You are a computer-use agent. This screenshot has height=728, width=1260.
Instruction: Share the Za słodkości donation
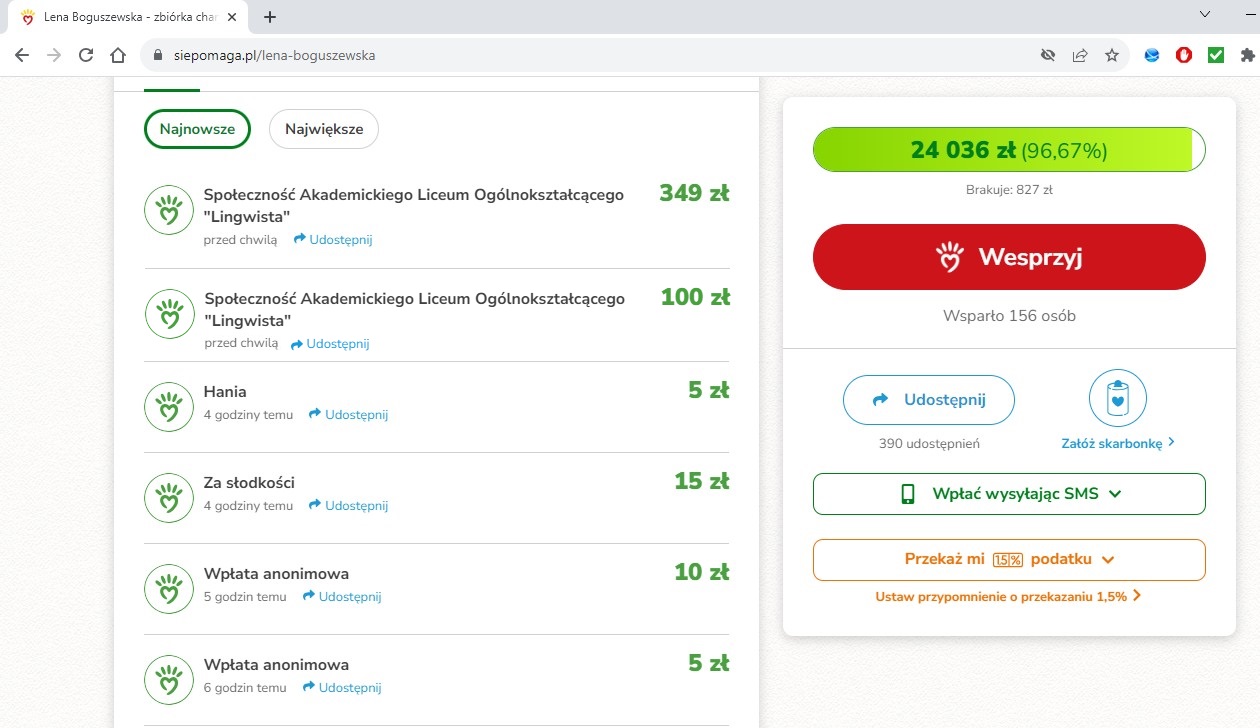pos(348,506)
